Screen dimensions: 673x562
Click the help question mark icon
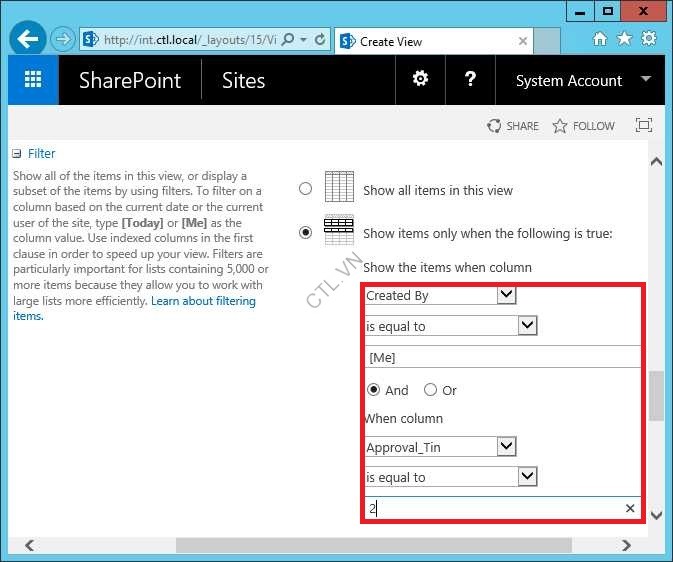(470, 81)
